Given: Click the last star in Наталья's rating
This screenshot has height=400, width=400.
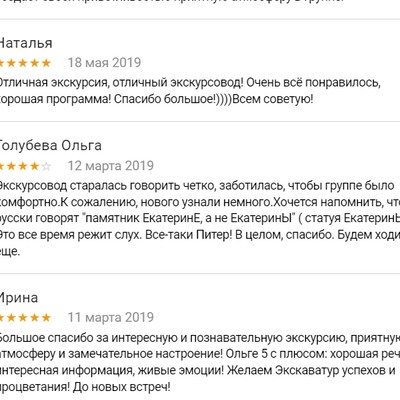Looking at the screenshot, I should (46, 63).
